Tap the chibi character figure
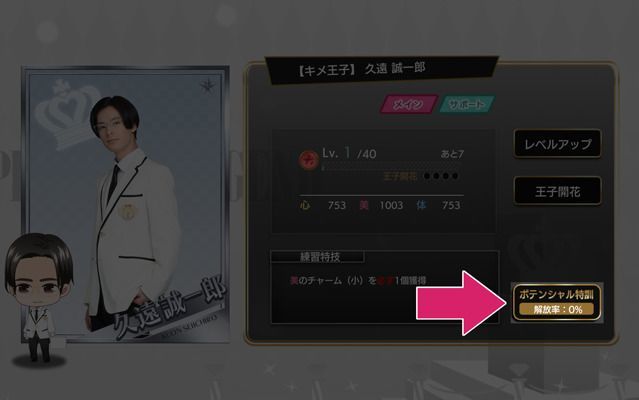This screenshot has height=400, width=639. 38,300
